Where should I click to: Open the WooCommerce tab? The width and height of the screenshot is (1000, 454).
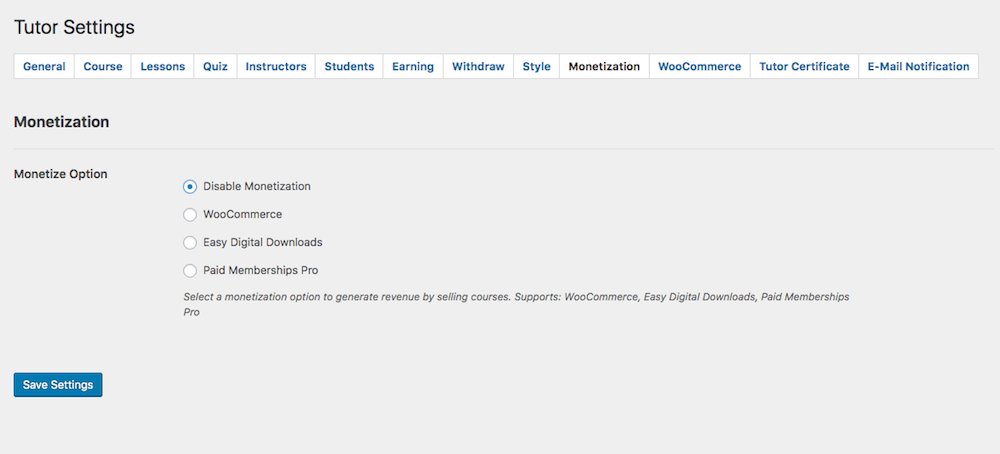tap(700, 66)
